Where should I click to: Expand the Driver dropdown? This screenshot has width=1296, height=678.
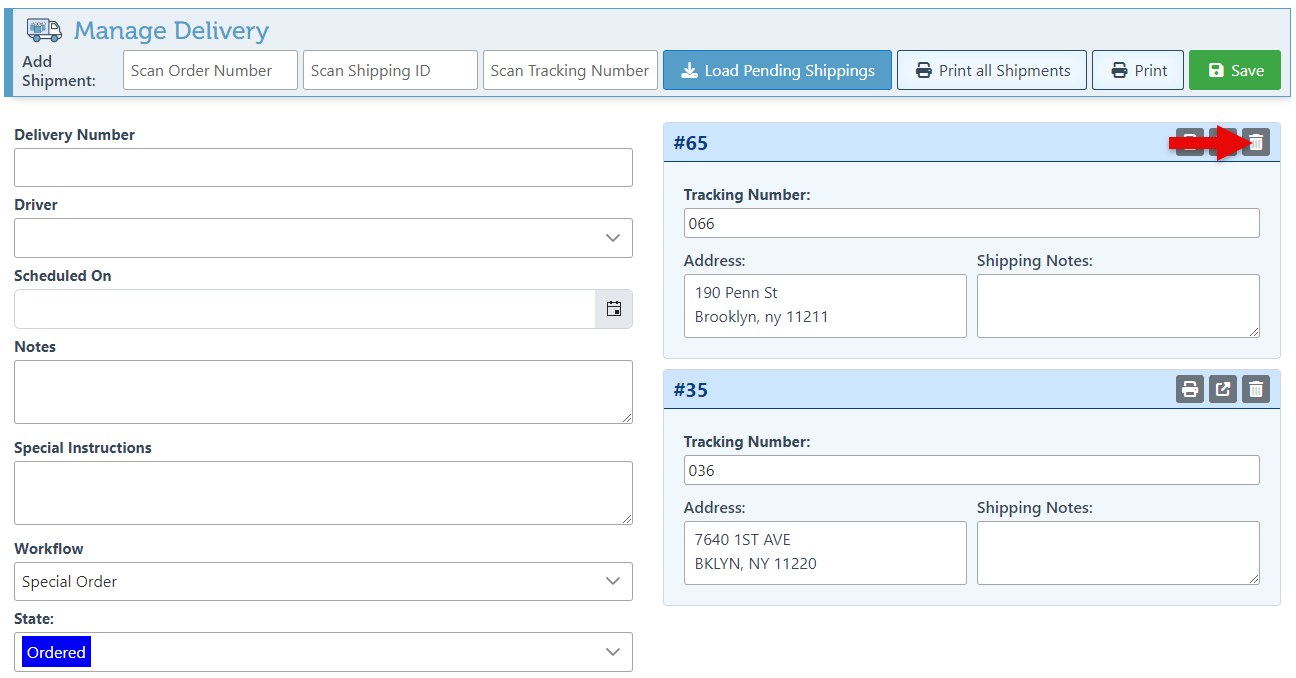pos(323,238)
